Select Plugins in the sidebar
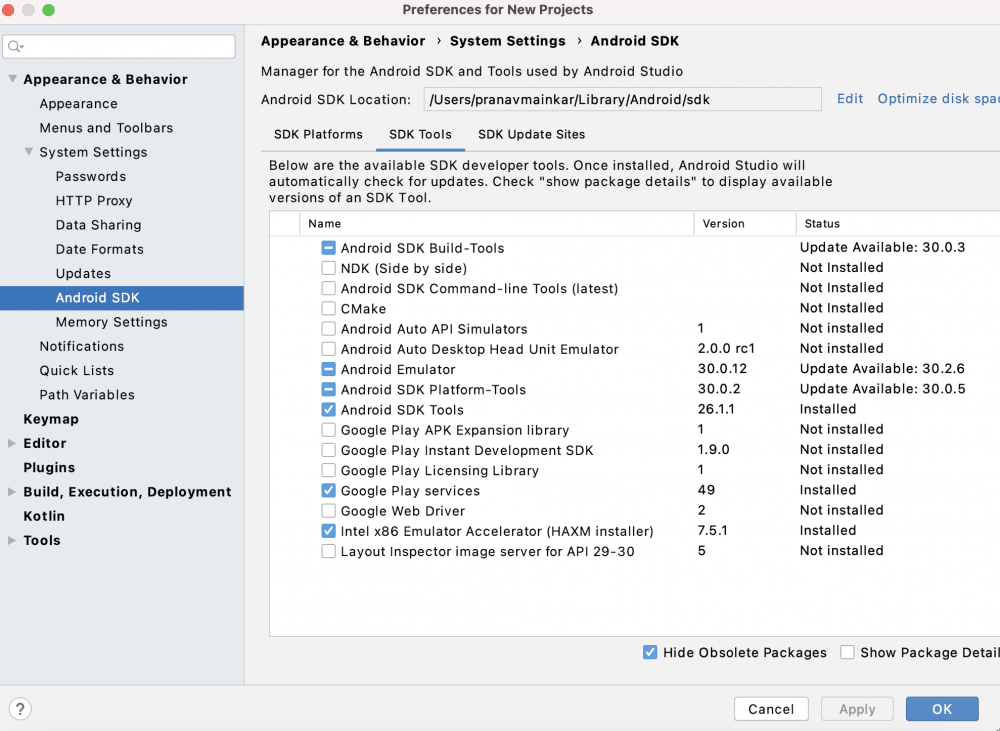1000x731 pixels. pos(49,468)
